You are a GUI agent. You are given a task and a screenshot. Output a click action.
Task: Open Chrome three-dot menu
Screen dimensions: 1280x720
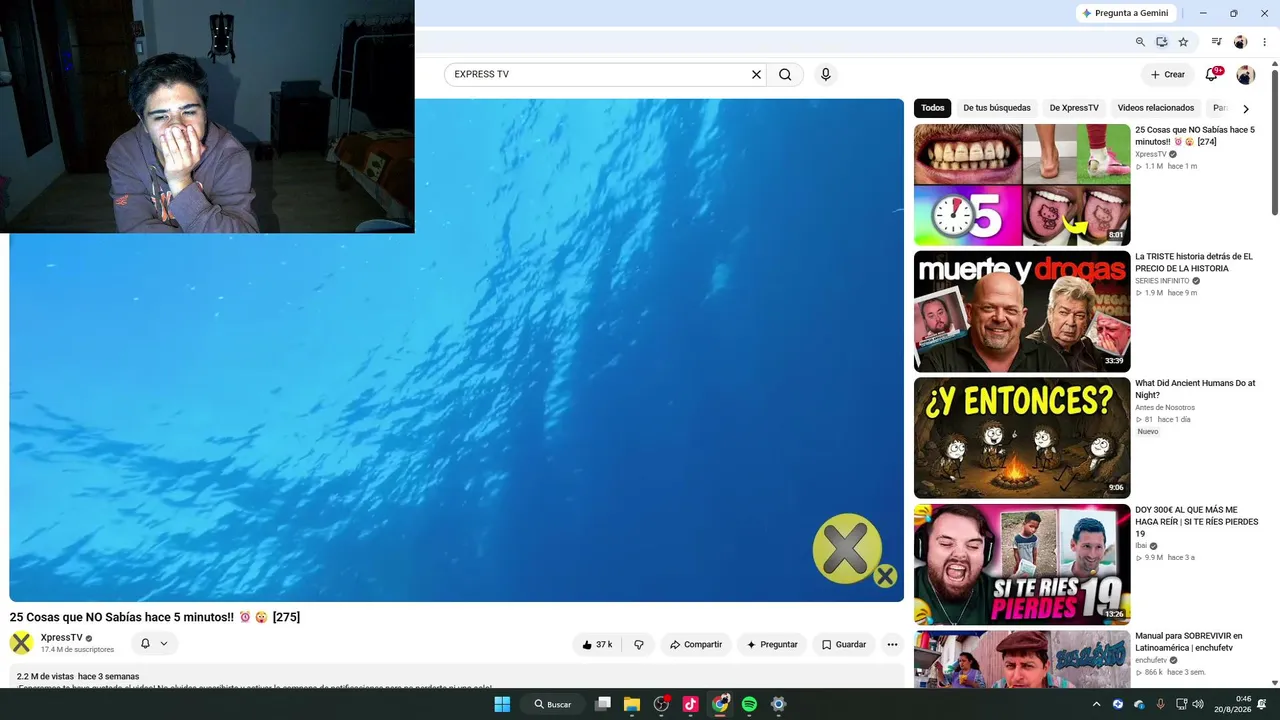point(1264,42)
